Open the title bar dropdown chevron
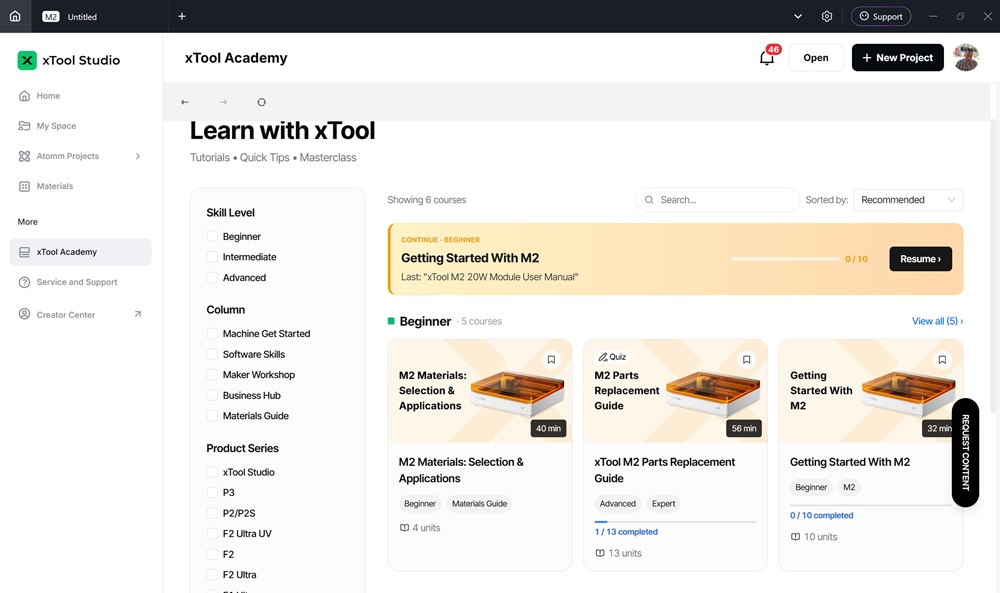Screen dimensions: 1000x593 click(x=798, y=17)
